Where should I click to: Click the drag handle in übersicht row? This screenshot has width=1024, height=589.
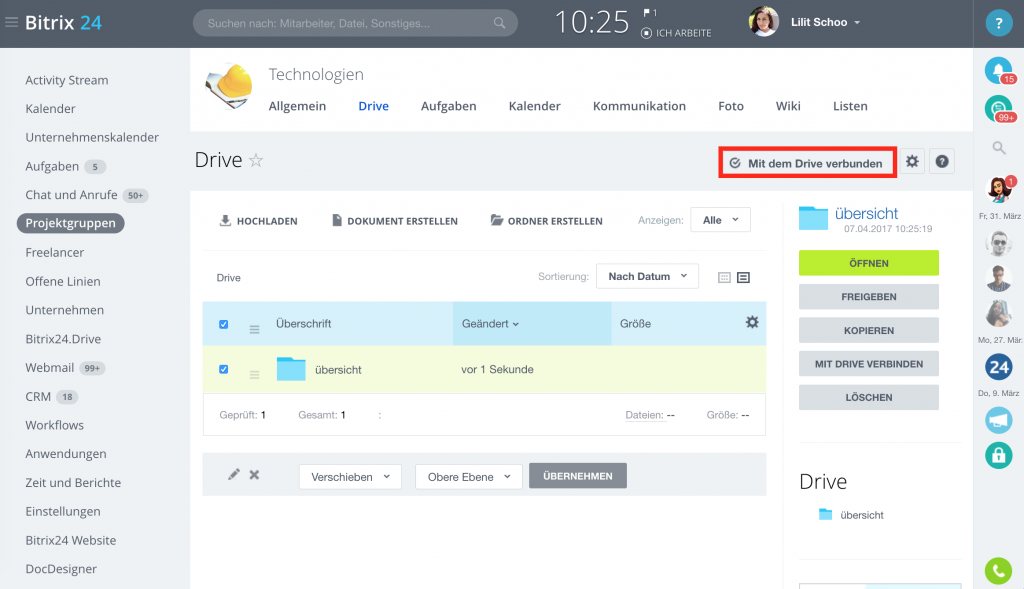click(255, 375)
